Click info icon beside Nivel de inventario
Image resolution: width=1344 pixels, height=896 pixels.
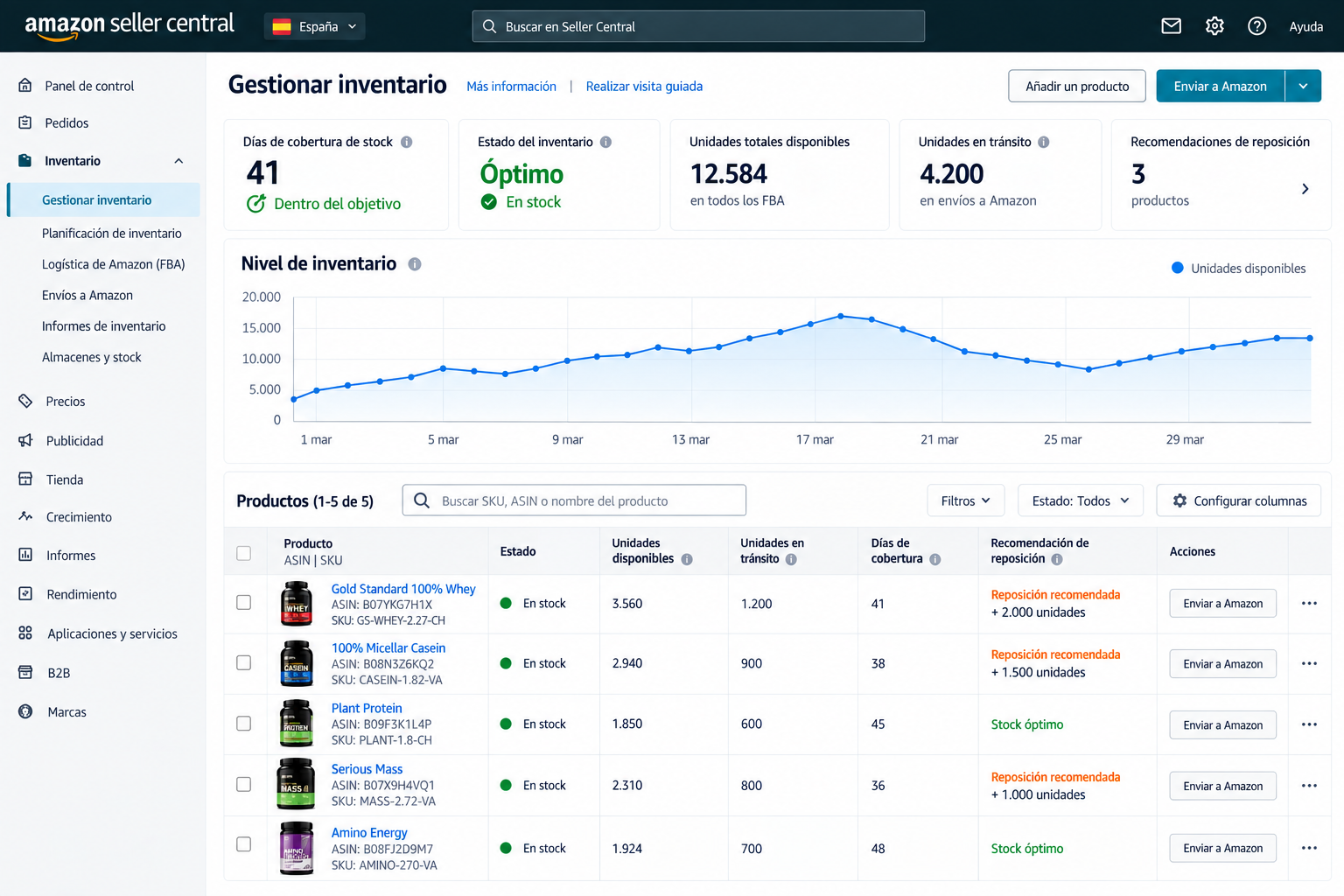coord(415,264)
